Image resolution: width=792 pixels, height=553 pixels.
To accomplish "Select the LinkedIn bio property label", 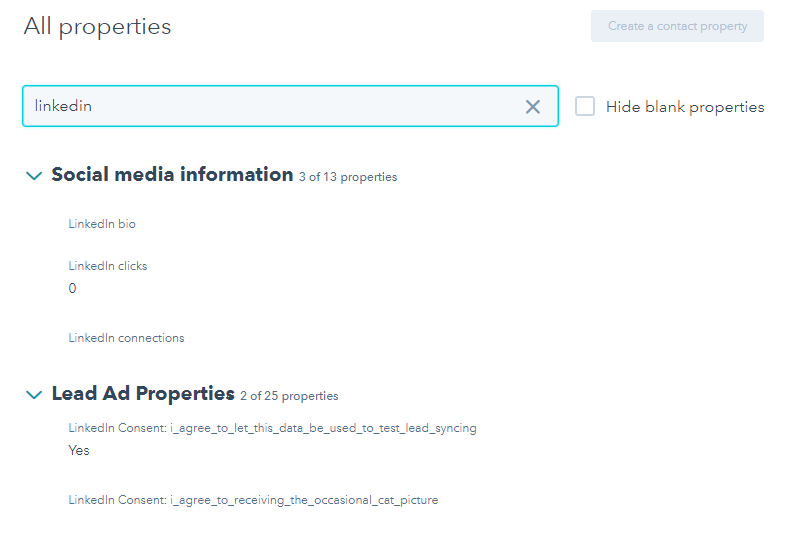I will coord(102,224).
